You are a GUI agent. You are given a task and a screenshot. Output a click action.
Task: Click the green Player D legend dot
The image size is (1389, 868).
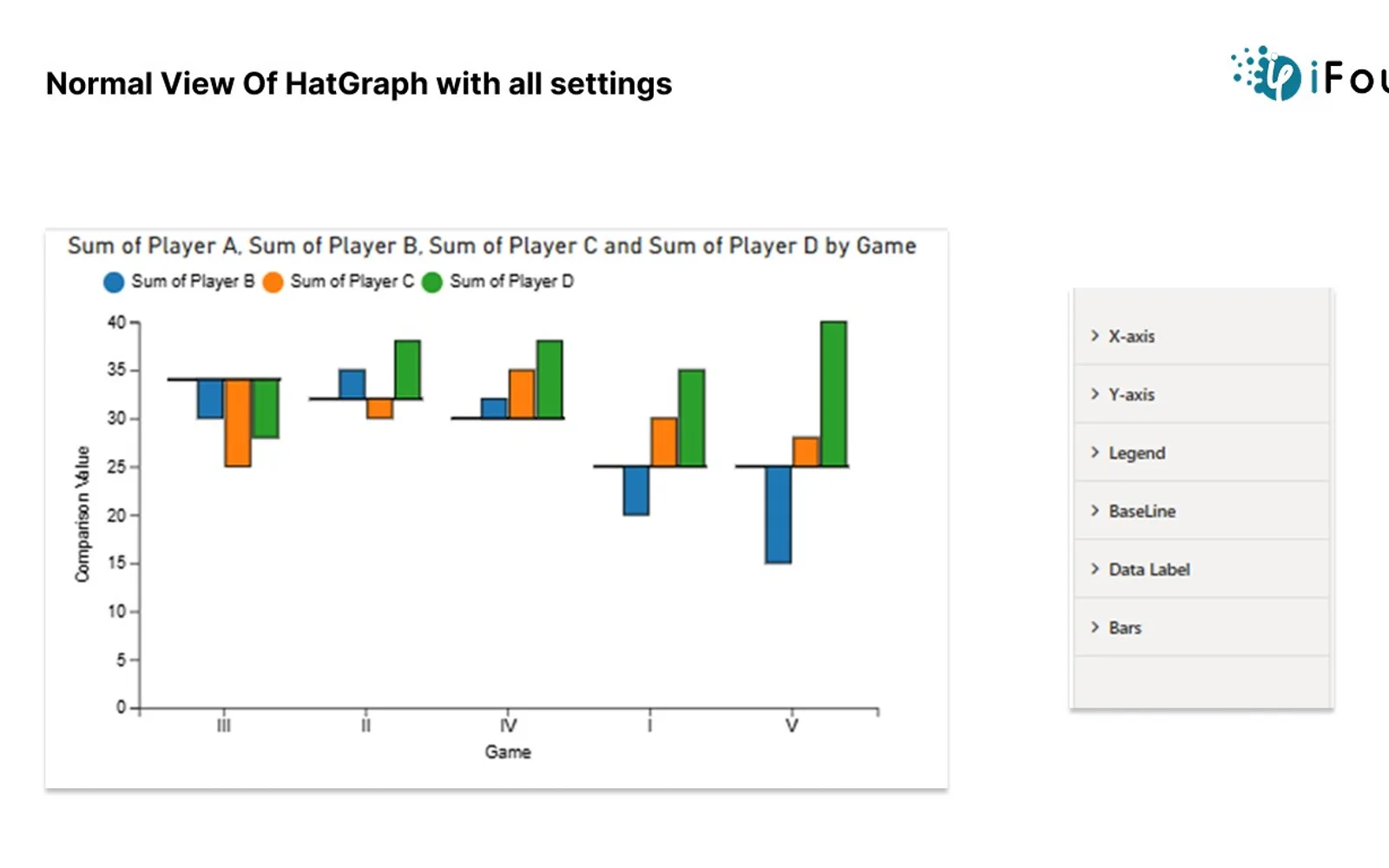tap(432, 282)
